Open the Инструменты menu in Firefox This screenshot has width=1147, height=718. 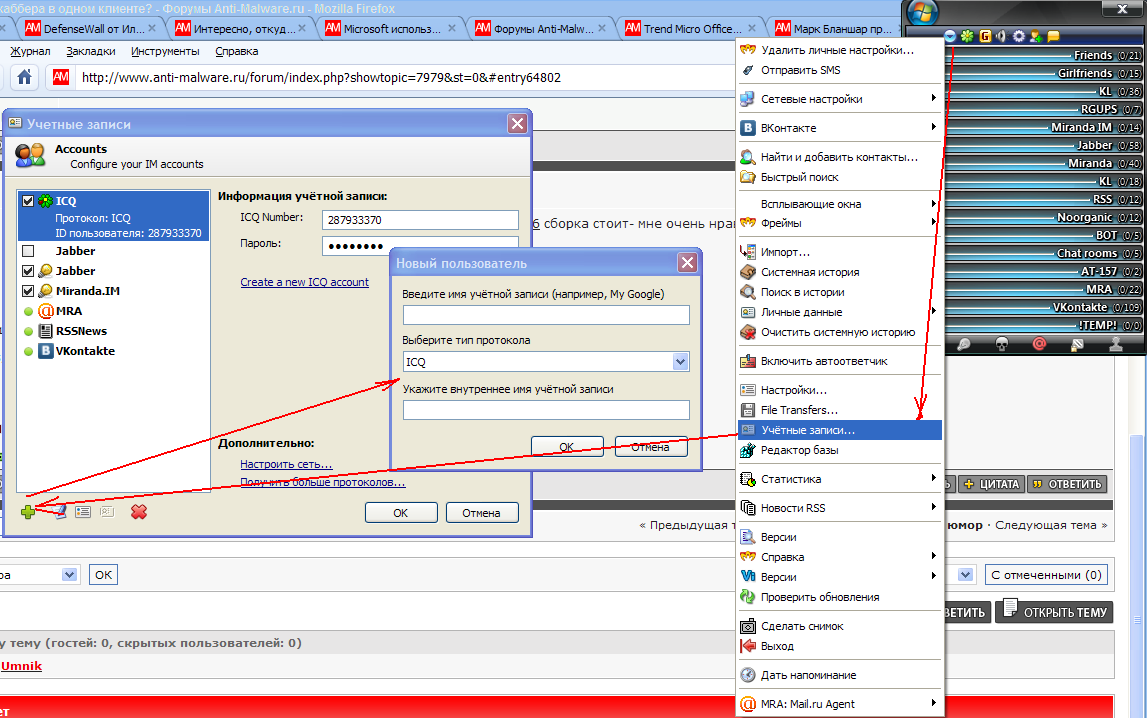click(x=165, y=51)
